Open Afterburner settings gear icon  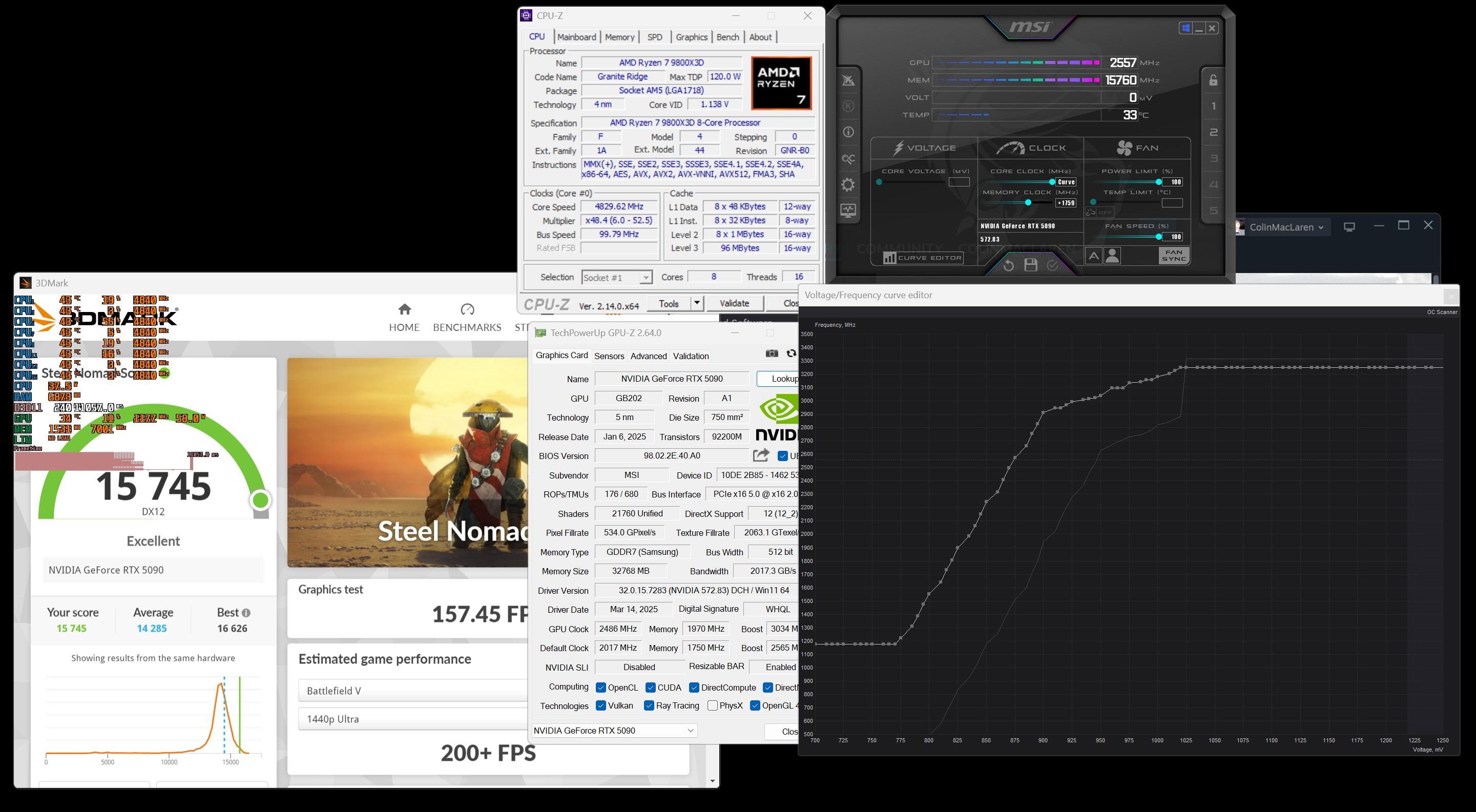tap(848, 184)
